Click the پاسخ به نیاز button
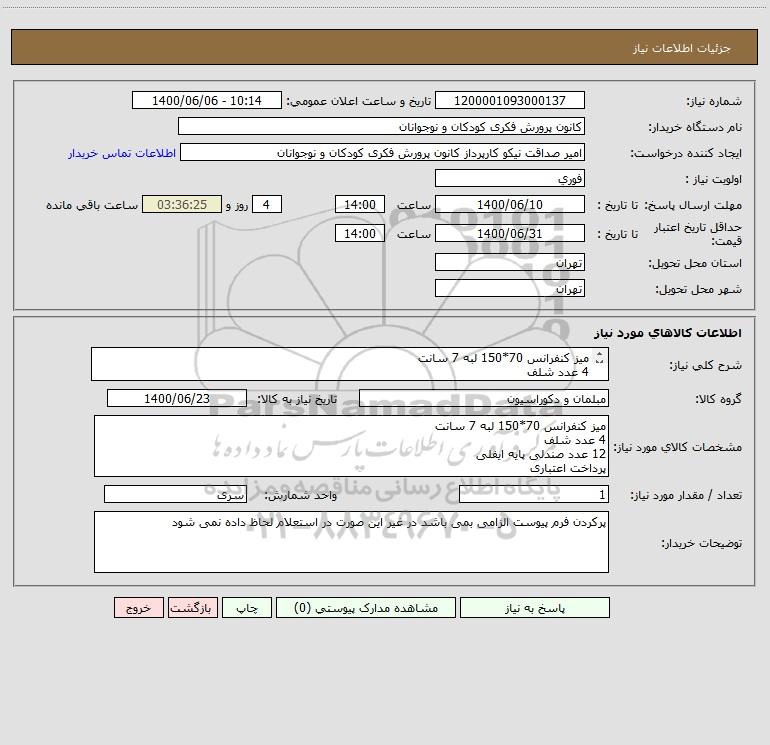This screenshot has height=745, width=770. [x=534, y=608]
